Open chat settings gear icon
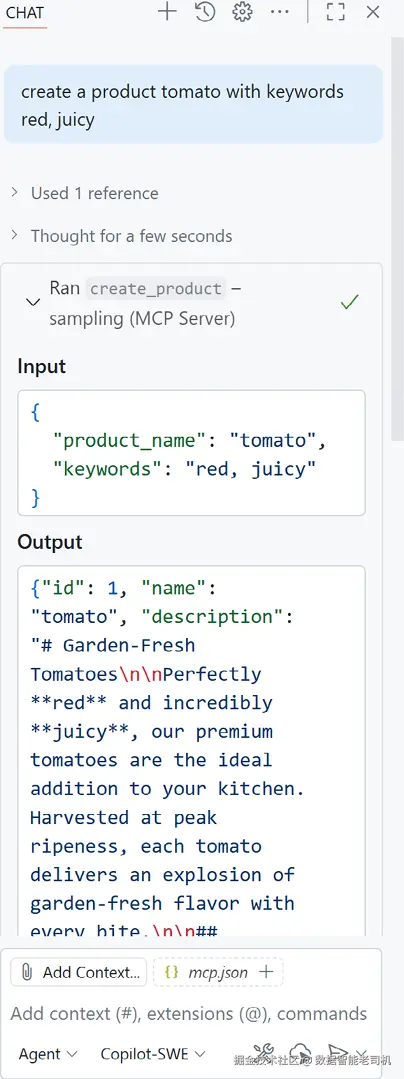 pos(242,12)
